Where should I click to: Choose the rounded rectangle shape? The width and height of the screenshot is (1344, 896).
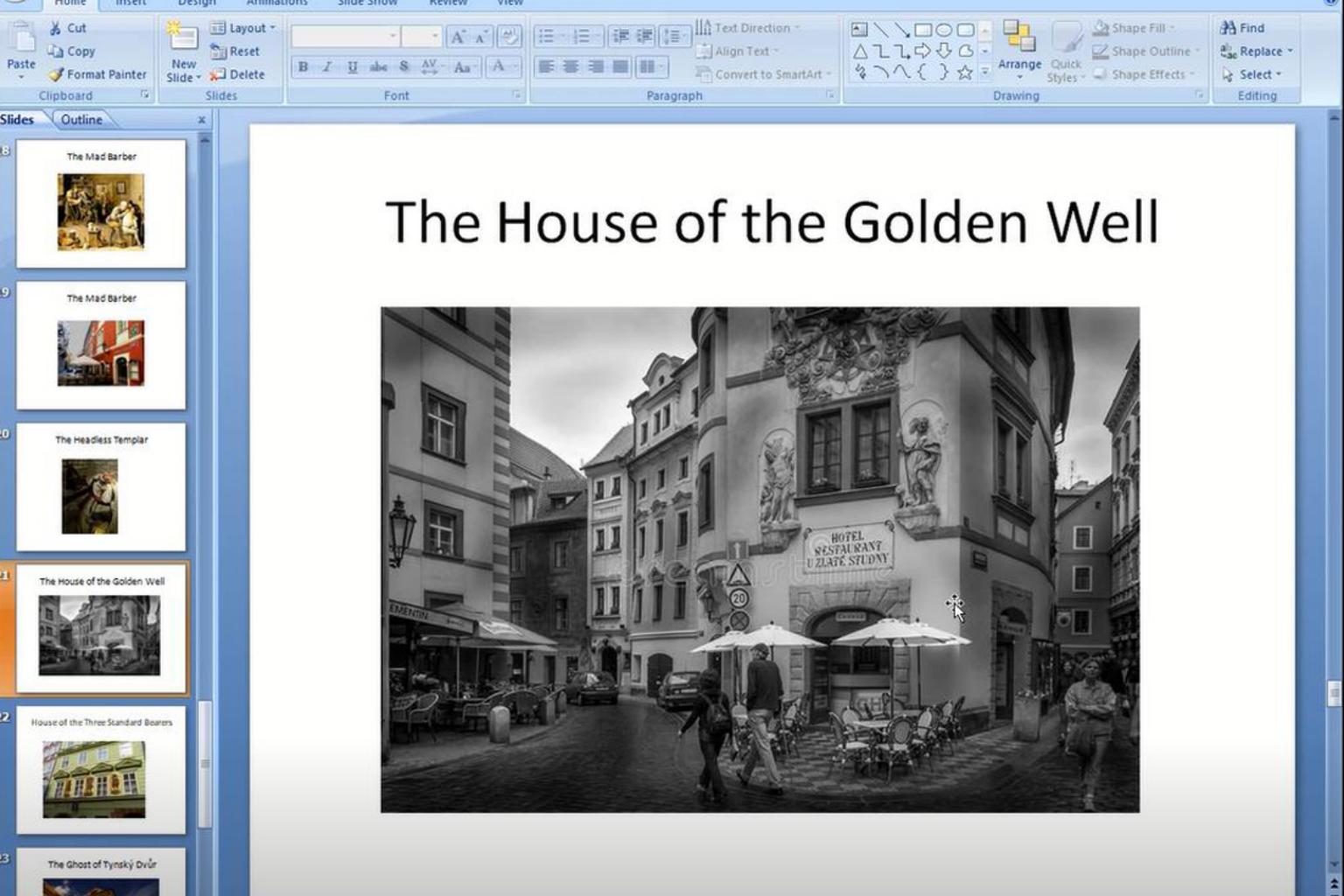point(965,29)
